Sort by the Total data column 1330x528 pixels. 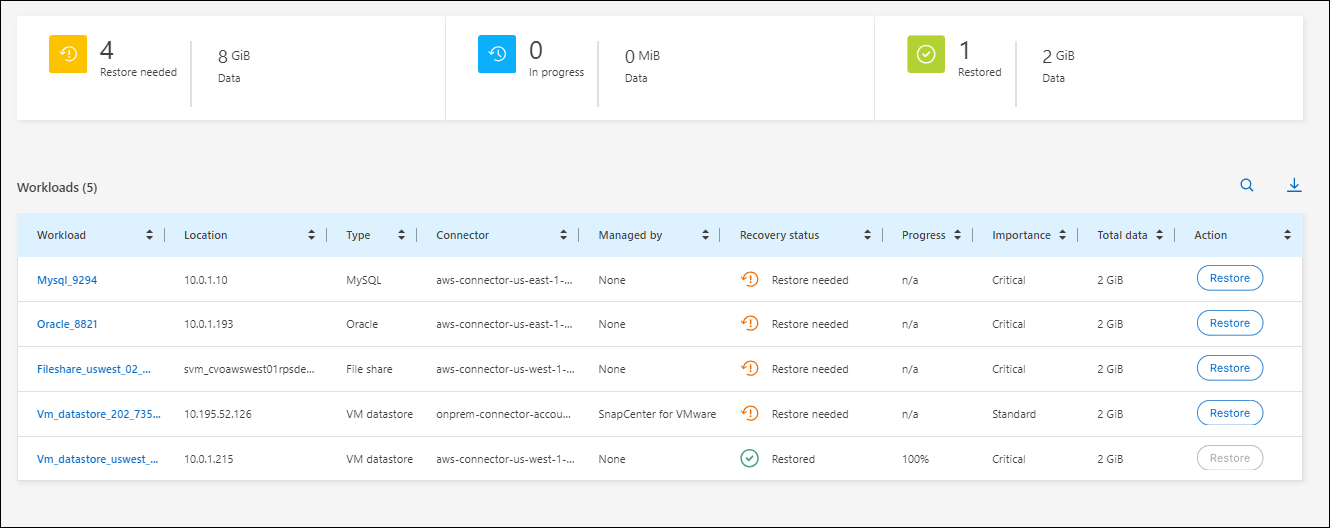1160,235
